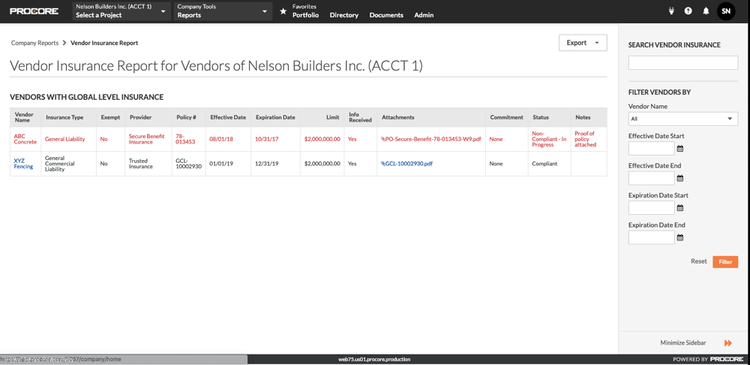Open the Export dropdown button

pos(583,43)
